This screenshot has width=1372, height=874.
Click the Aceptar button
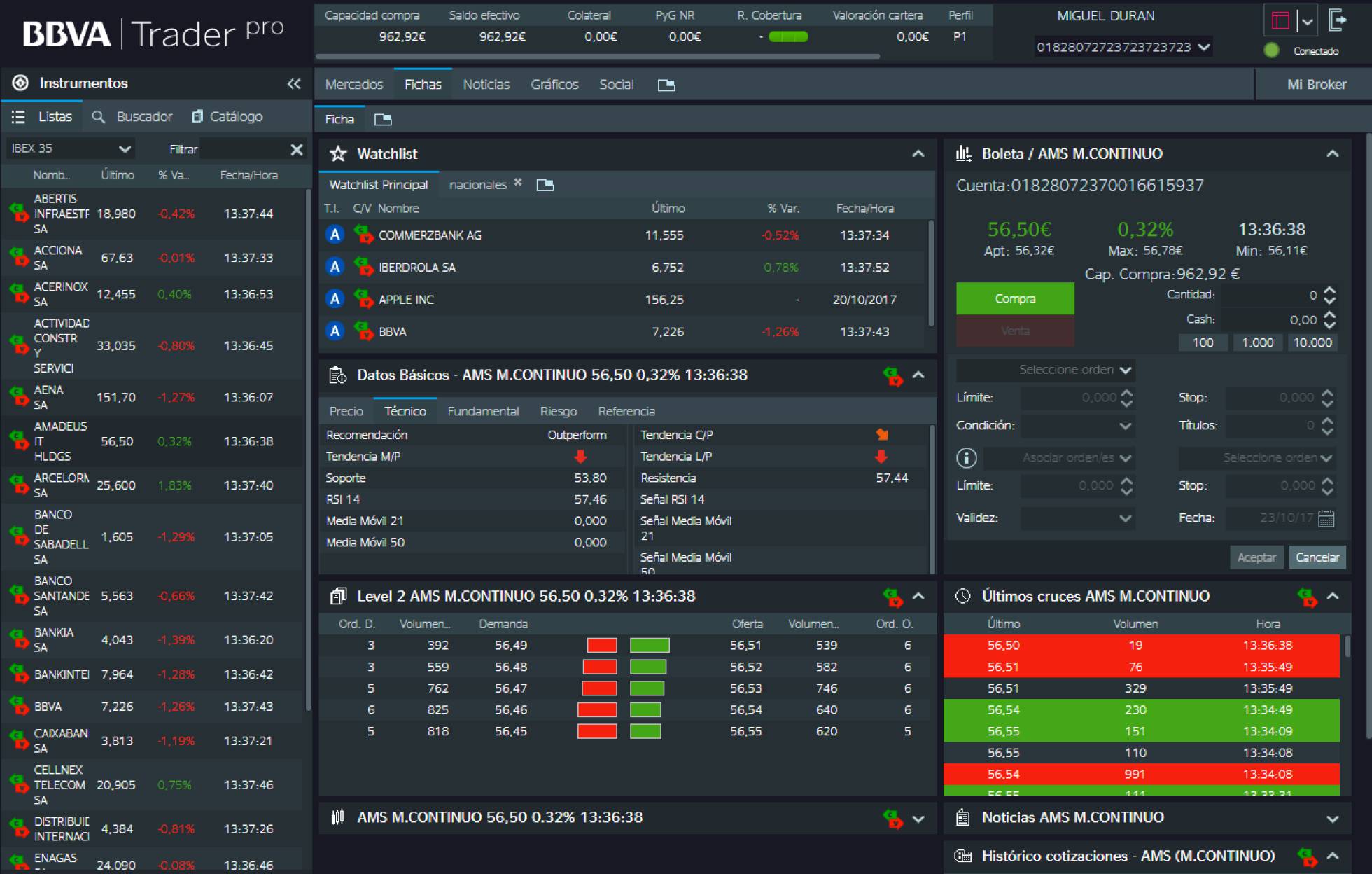pyautogui.click(x=1256, y=557)
